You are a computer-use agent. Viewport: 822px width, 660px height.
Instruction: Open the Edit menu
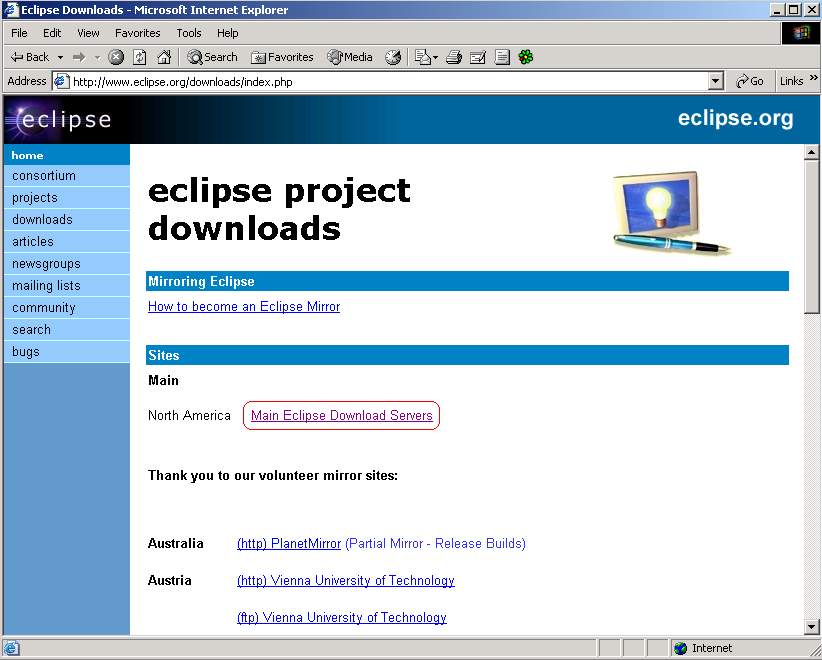pyautogui.click(x=52, y=33)
